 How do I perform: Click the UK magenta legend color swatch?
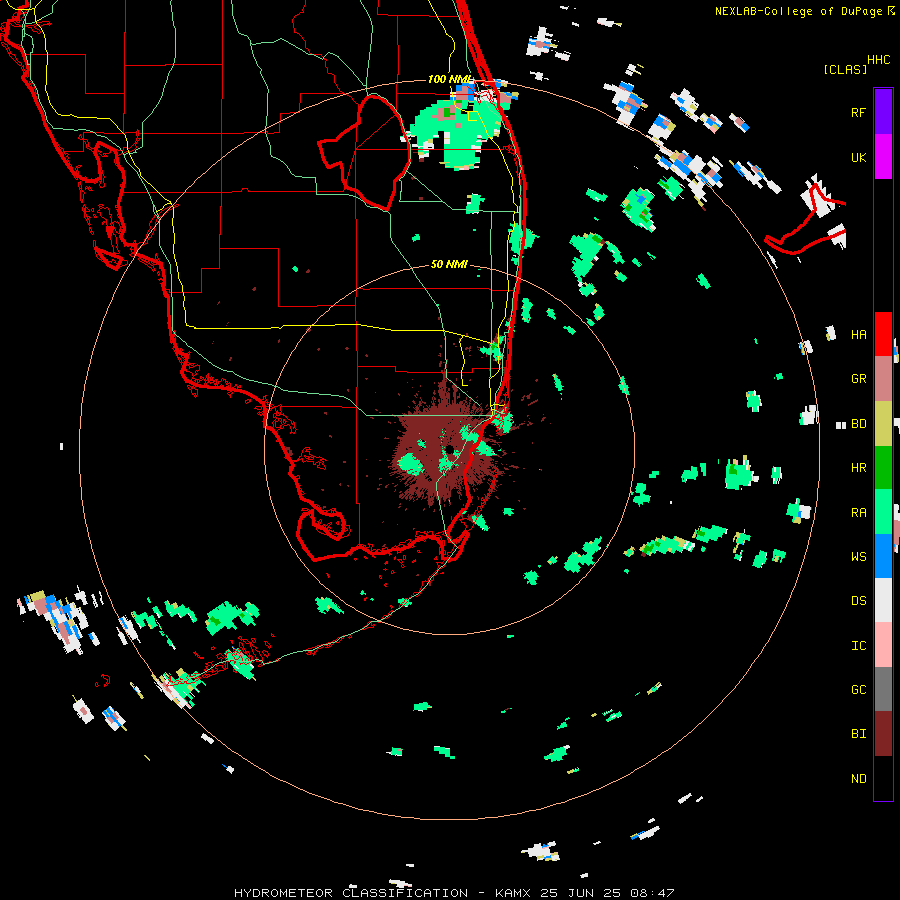[883, 157]
